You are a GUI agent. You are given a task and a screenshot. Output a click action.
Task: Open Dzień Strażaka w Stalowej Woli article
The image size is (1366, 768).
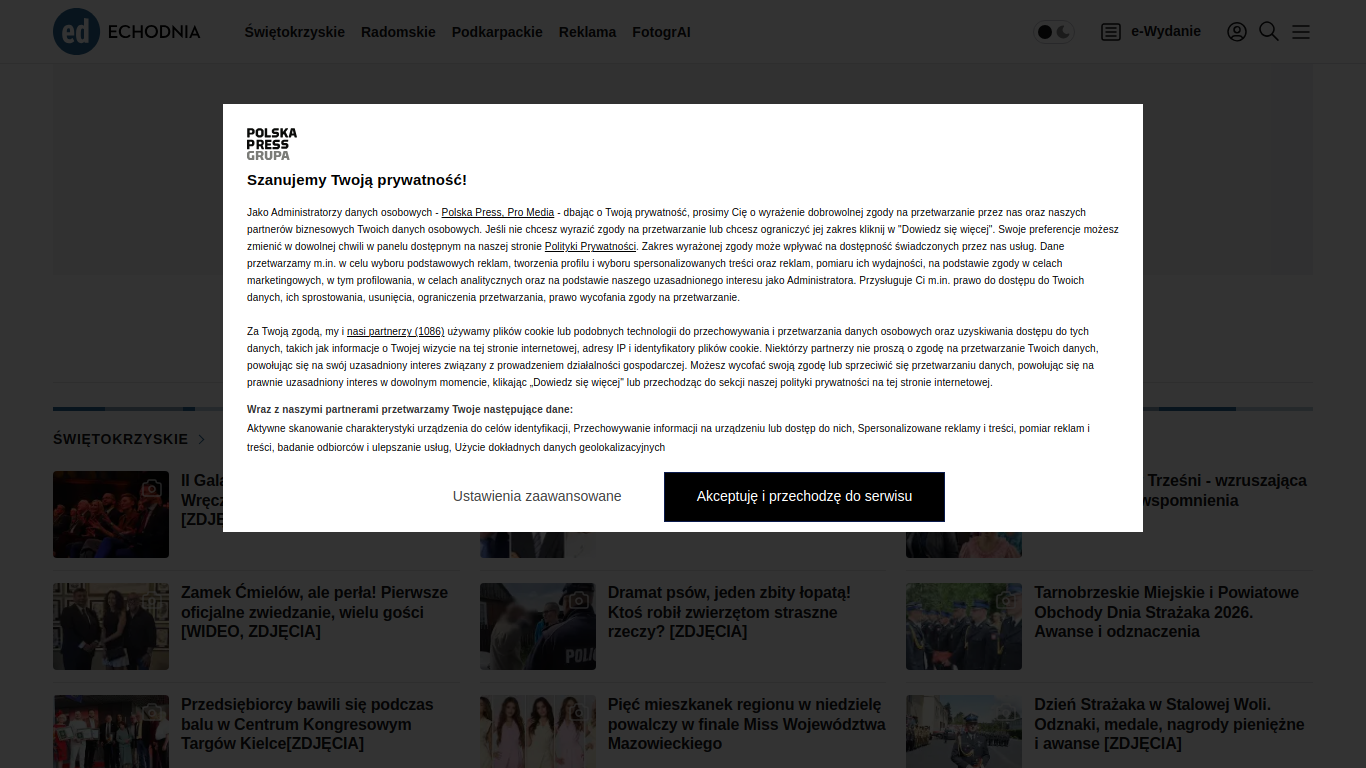[1169, 724]
